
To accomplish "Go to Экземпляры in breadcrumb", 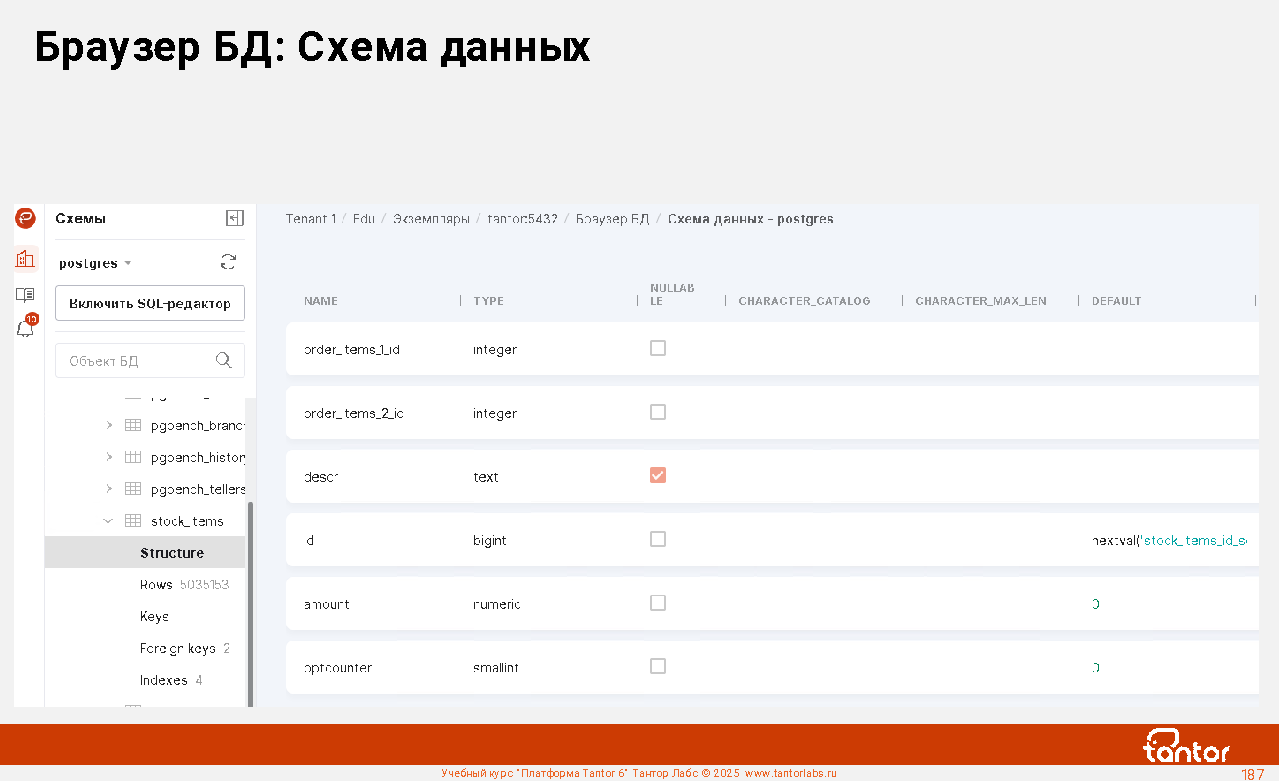I will 431,218.
